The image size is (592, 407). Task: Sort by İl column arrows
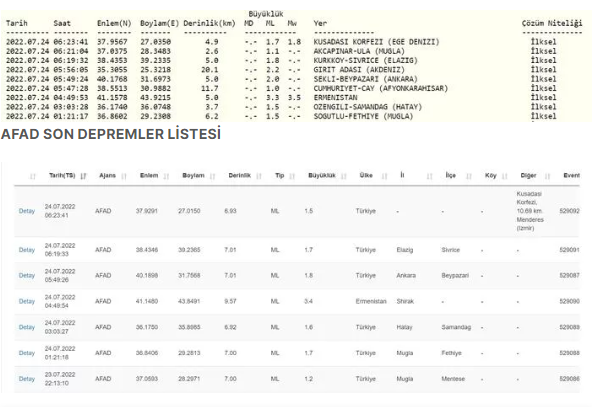click(x=429, y=176)
